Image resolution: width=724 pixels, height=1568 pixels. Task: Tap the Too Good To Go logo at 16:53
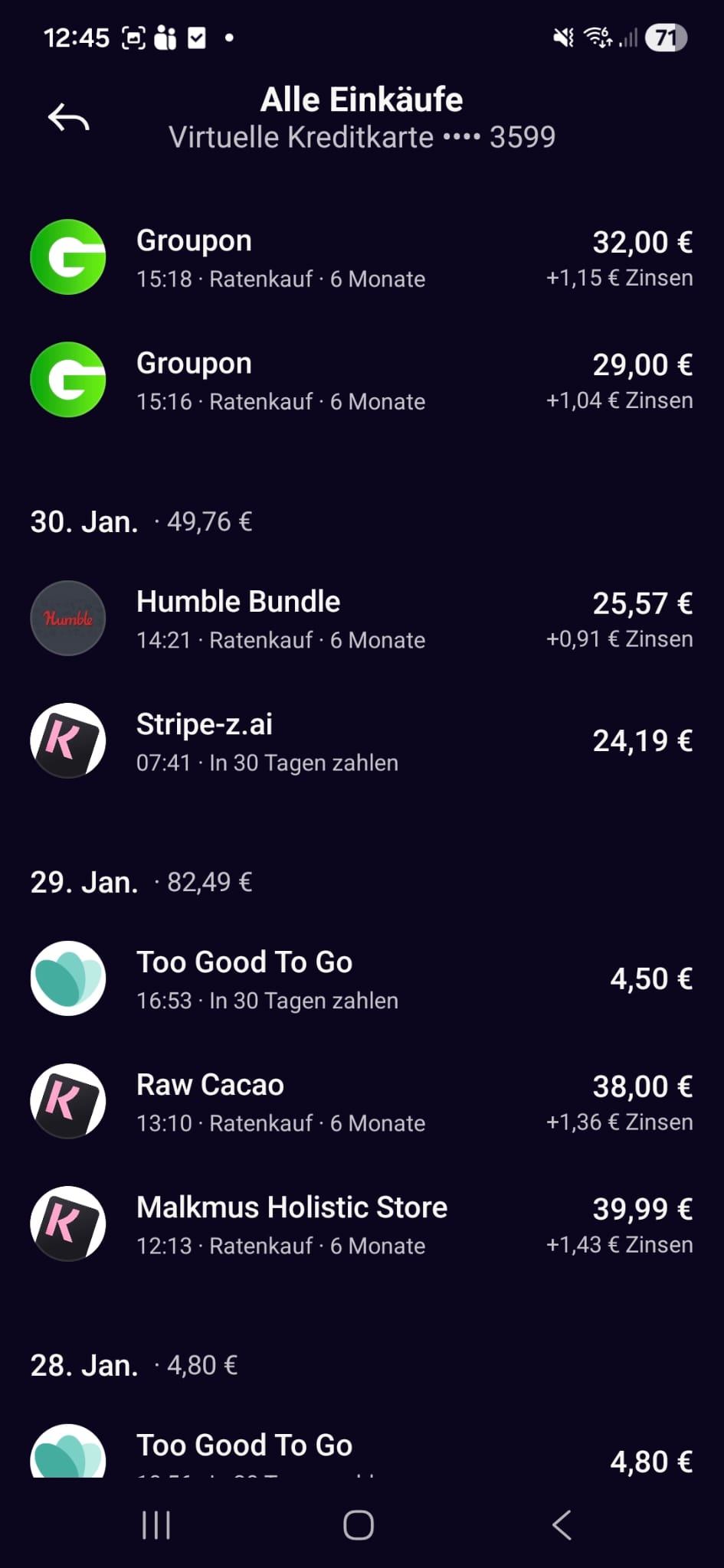68,978
